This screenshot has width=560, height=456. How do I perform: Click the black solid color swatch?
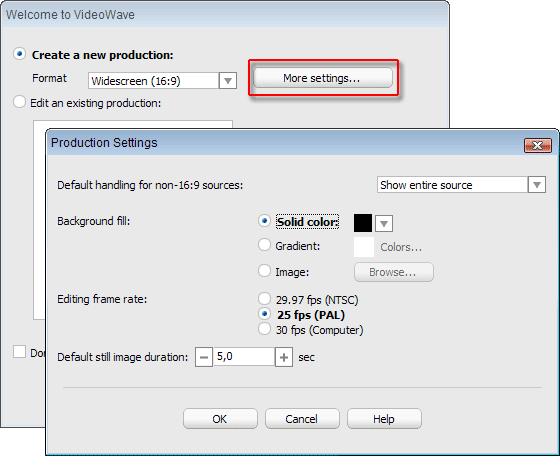click(x=362, y=223)
